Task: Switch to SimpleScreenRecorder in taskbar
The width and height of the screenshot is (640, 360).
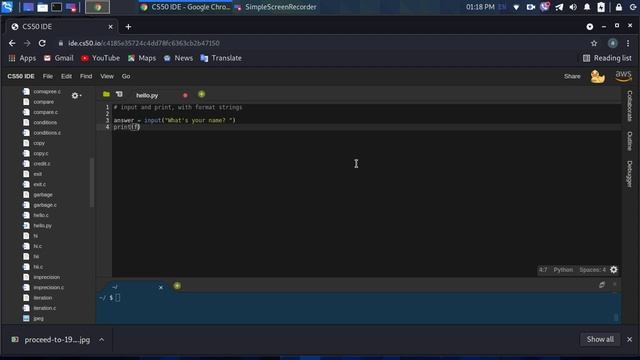Action: pos(276,7)
